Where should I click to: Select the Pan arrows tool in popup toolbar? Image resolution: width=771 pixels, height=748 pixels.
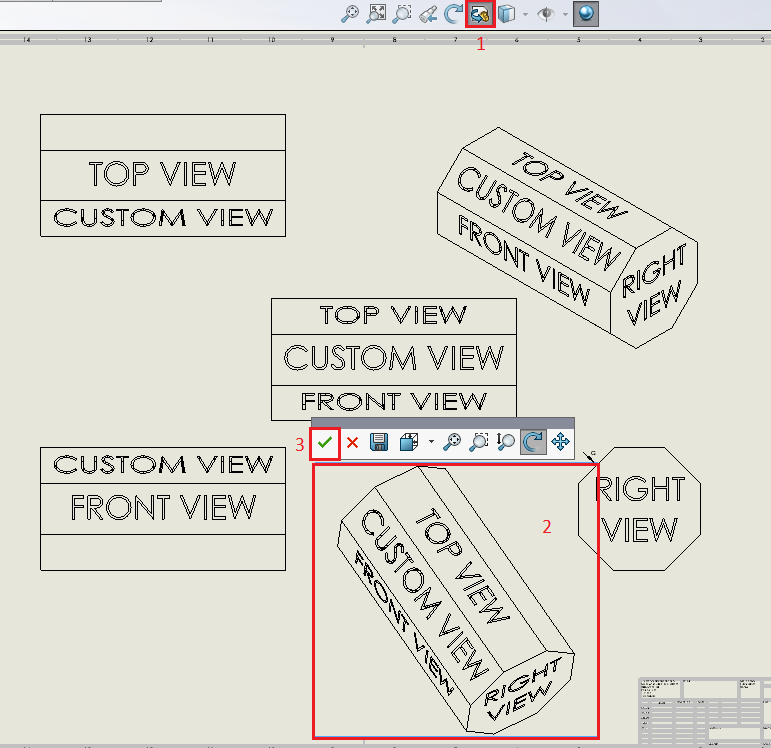tap(560, 442)
